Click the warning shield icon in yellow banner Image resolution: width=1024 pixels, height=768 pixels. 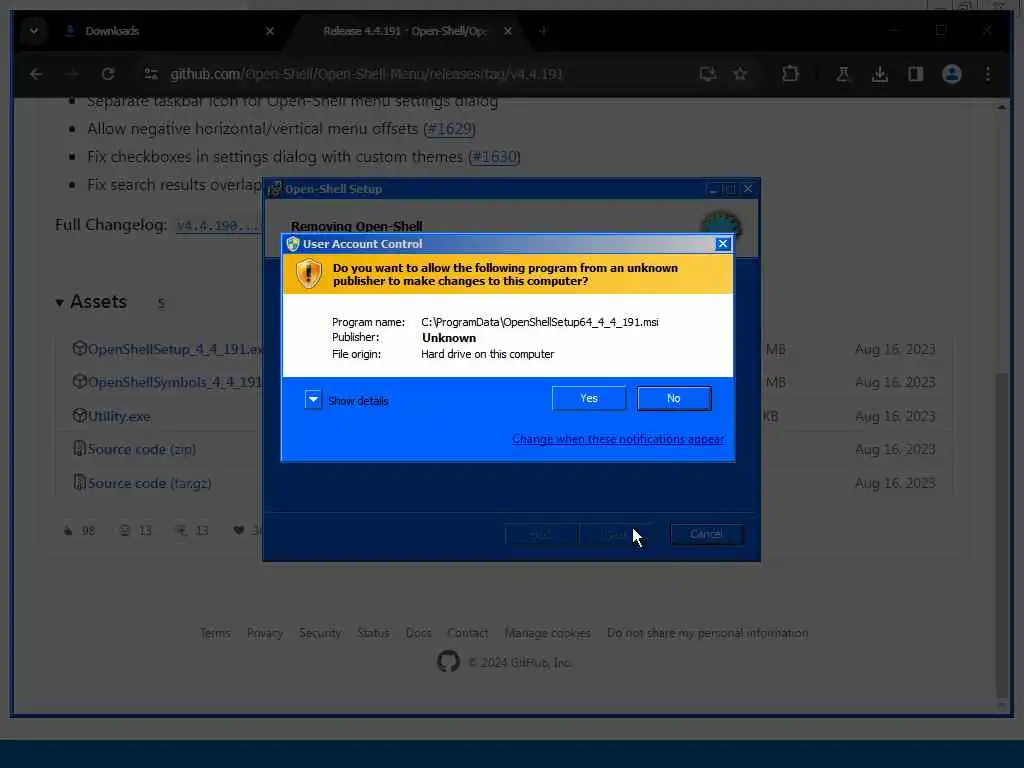pos(309,273)
